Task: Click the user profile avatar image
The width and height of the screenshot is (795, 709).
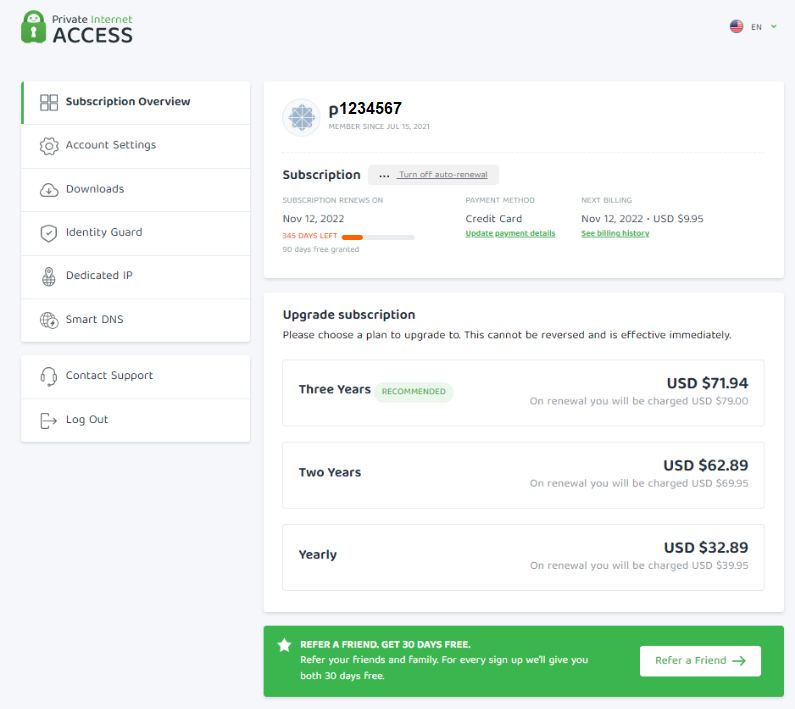Action: pos(301,117)
